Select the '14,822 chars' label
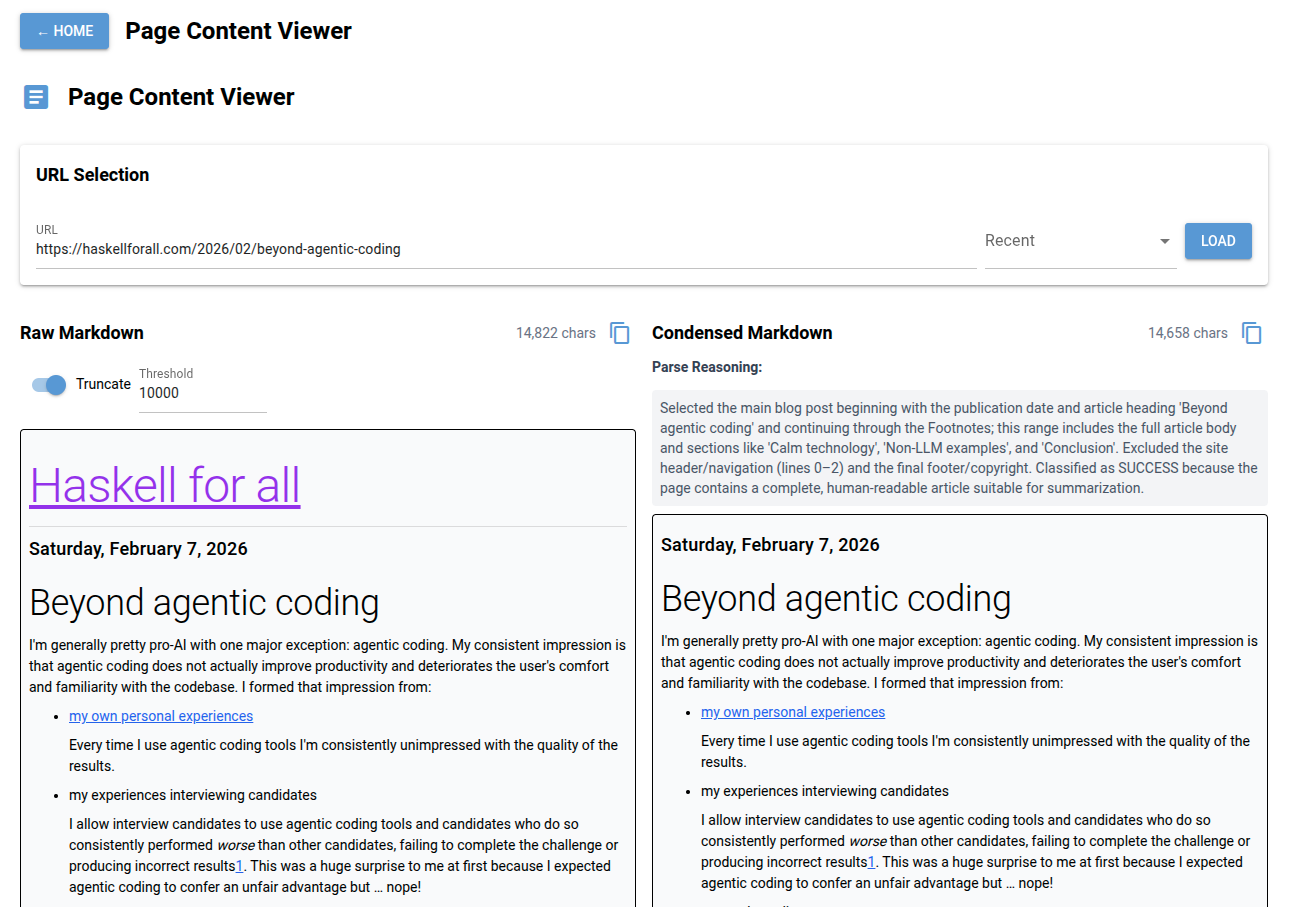Viewport: 1312px width, 907px height. coord(555,332)
